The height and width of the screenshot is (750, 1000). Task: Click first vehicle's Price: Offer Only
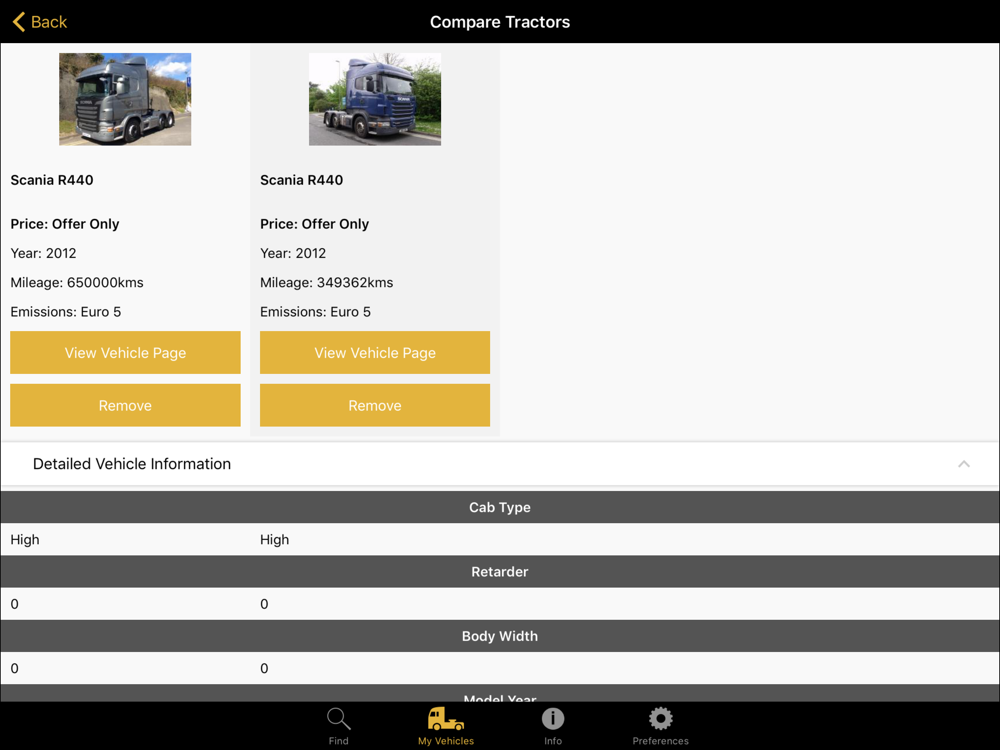click(65, 224)
